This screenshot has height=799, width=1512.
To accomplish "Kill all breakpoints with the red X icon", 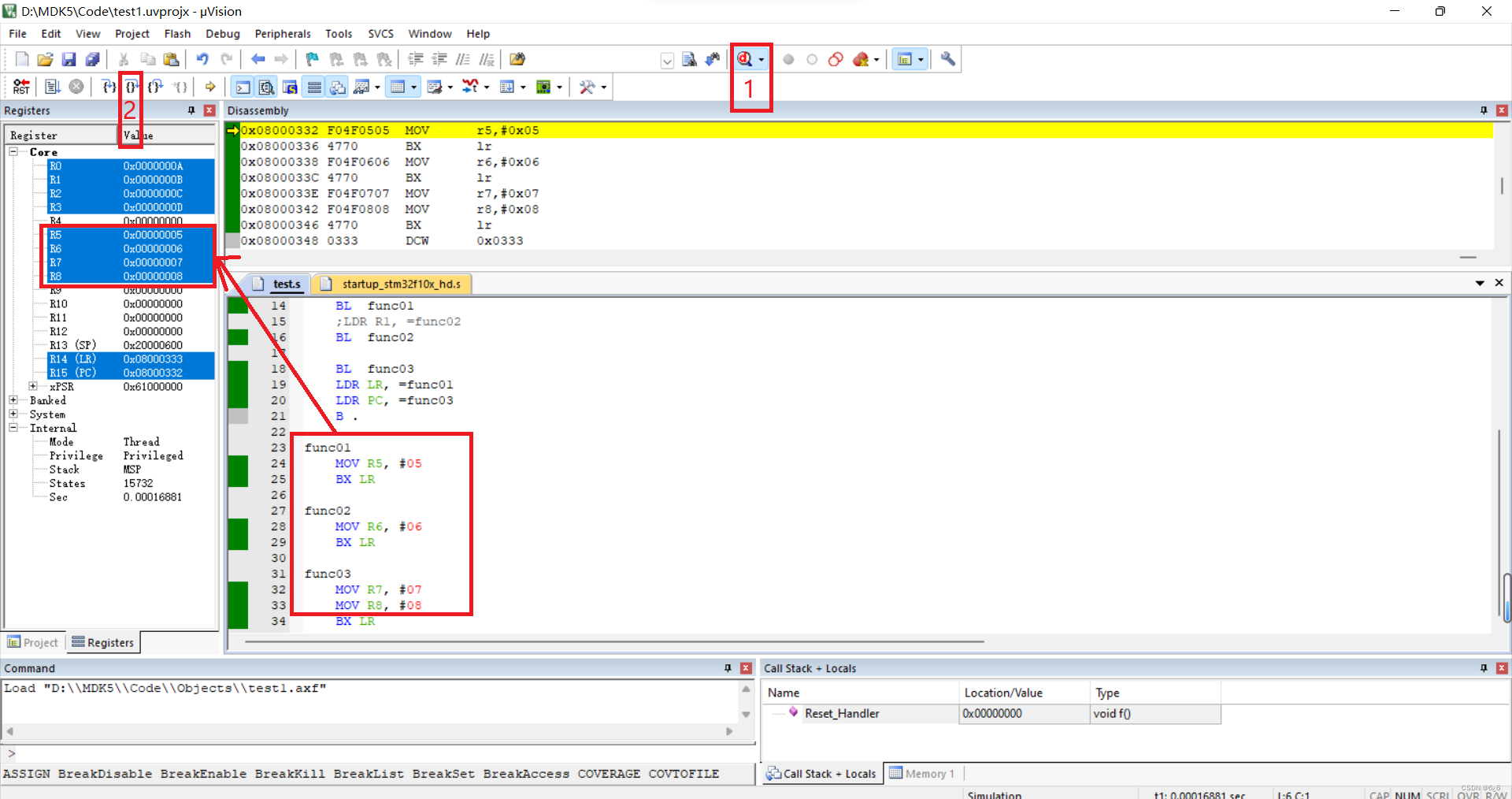I will pyautogui.click(x=861, y=59).
